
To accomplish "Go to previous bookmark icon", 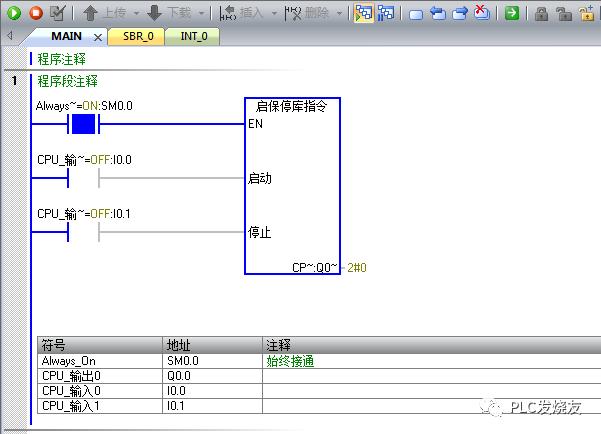I will (438, 13).
